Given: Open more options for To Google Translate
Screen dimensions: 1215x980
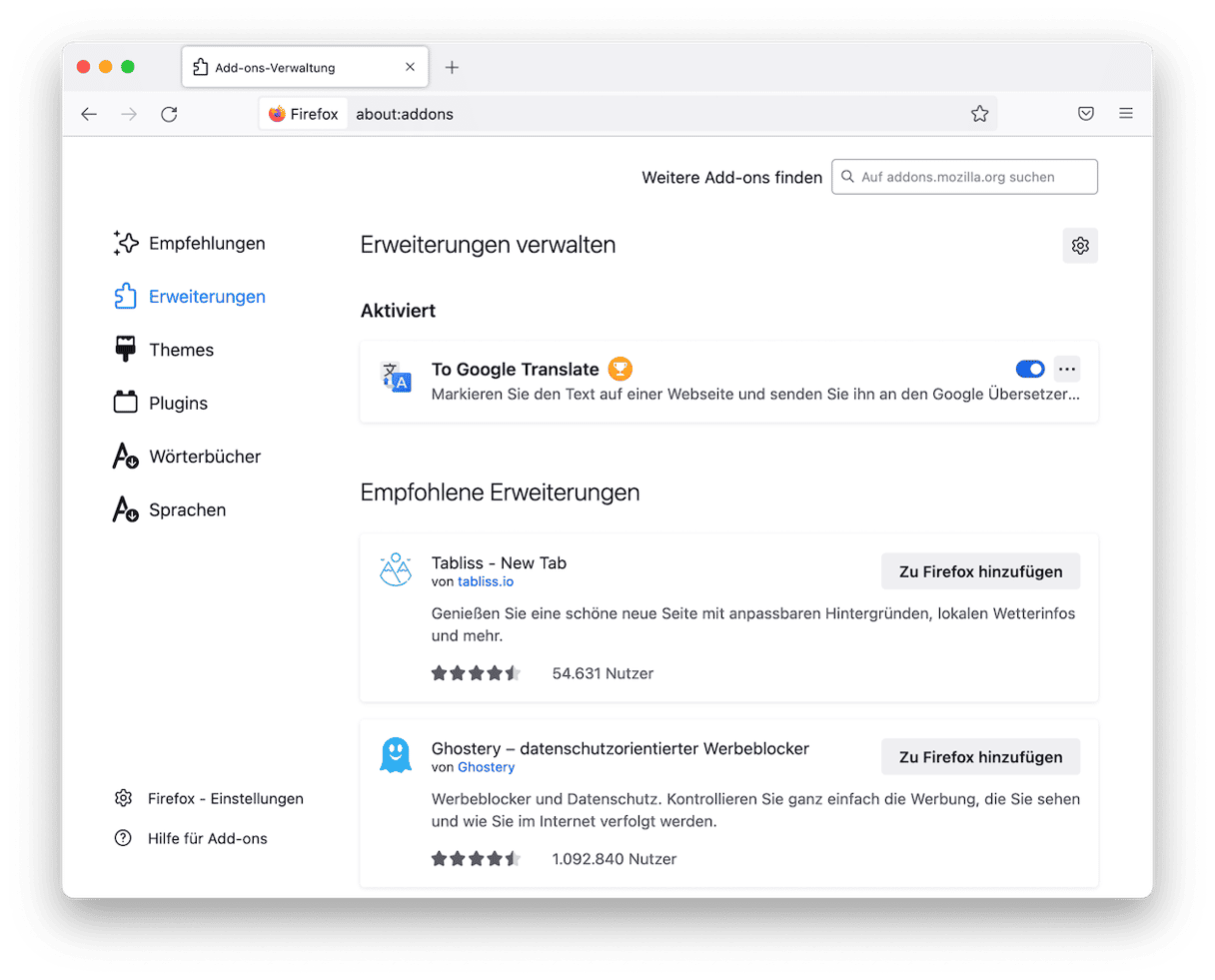Looking at the screenshot, I should [x=1067, y=370].
